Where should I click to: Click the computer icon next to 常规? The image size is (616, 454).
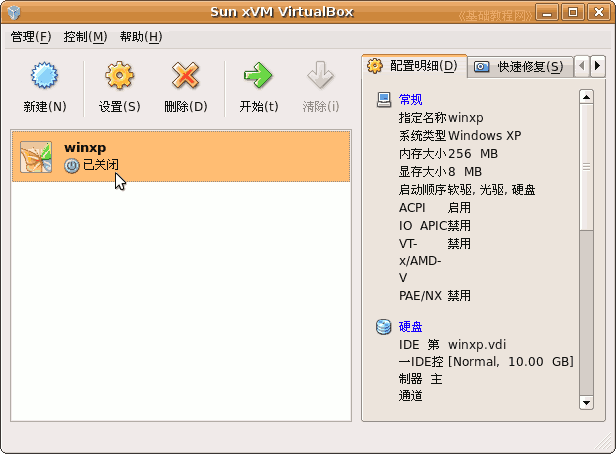pyautogui.click(x=384, y=100)
